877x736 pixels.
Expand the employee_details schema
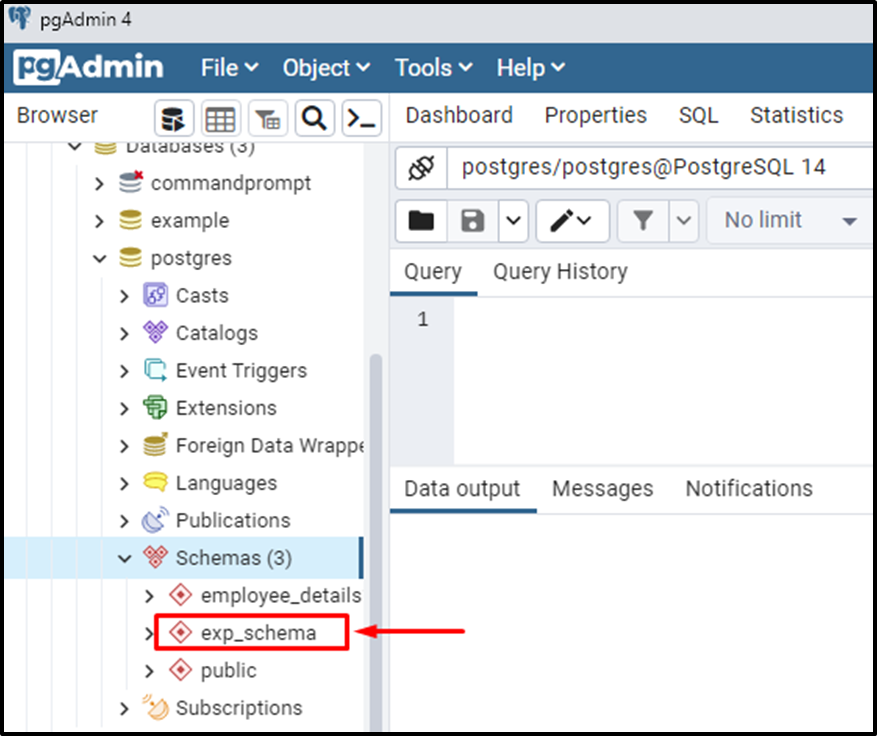[x=149, y=596]
